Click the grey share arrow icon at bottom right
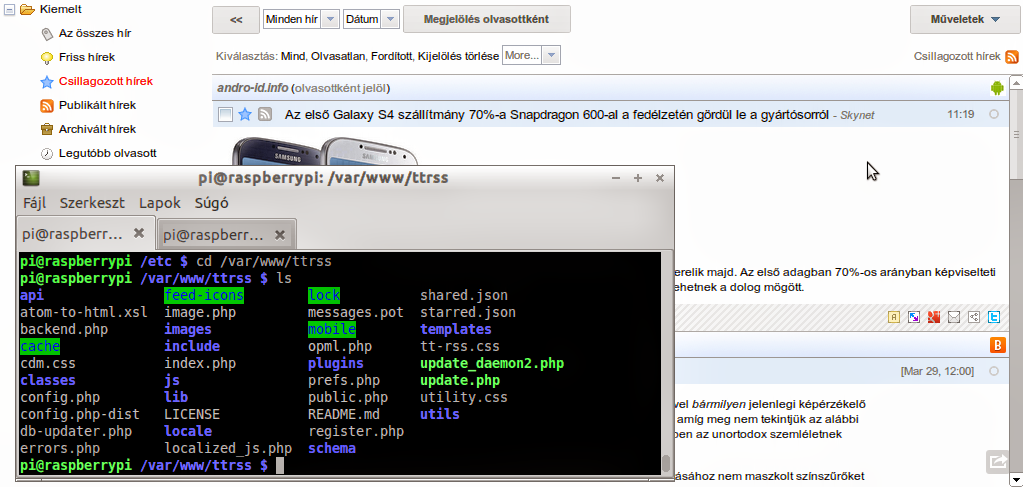The image size is (1023, 487). [998, 462]
